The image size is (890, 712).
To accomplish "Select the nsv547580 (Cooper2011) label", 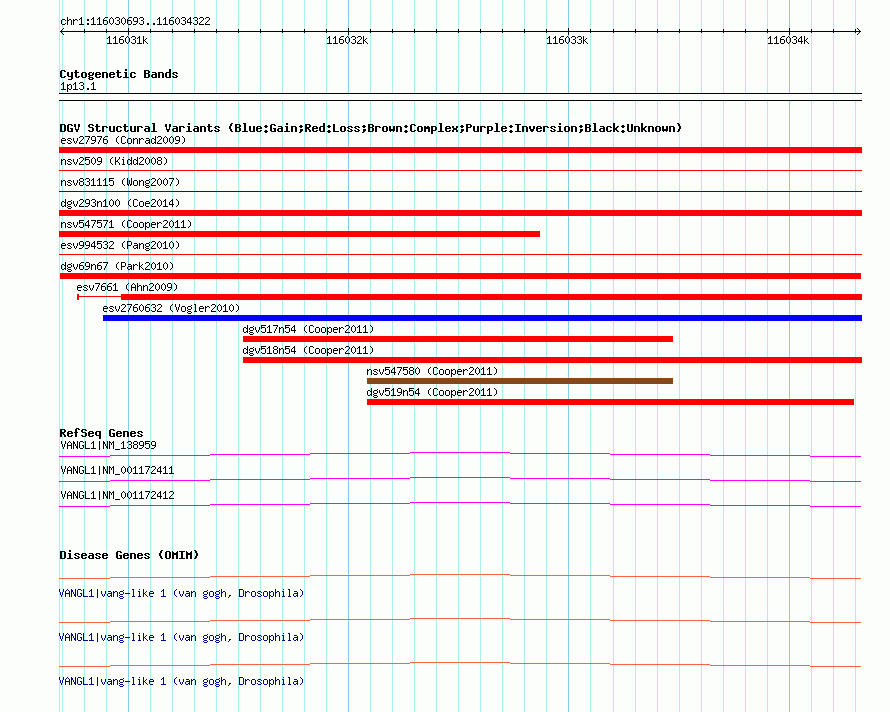I will pyautogui.click(x=432, y=371).
